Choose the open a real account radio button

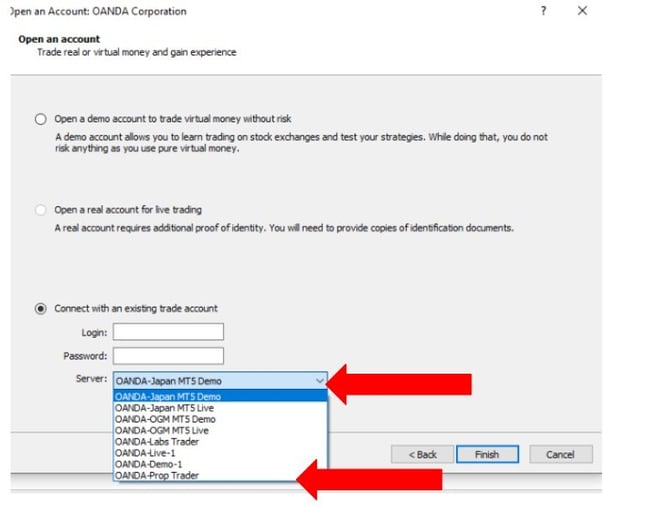click(x=41, y=210)
